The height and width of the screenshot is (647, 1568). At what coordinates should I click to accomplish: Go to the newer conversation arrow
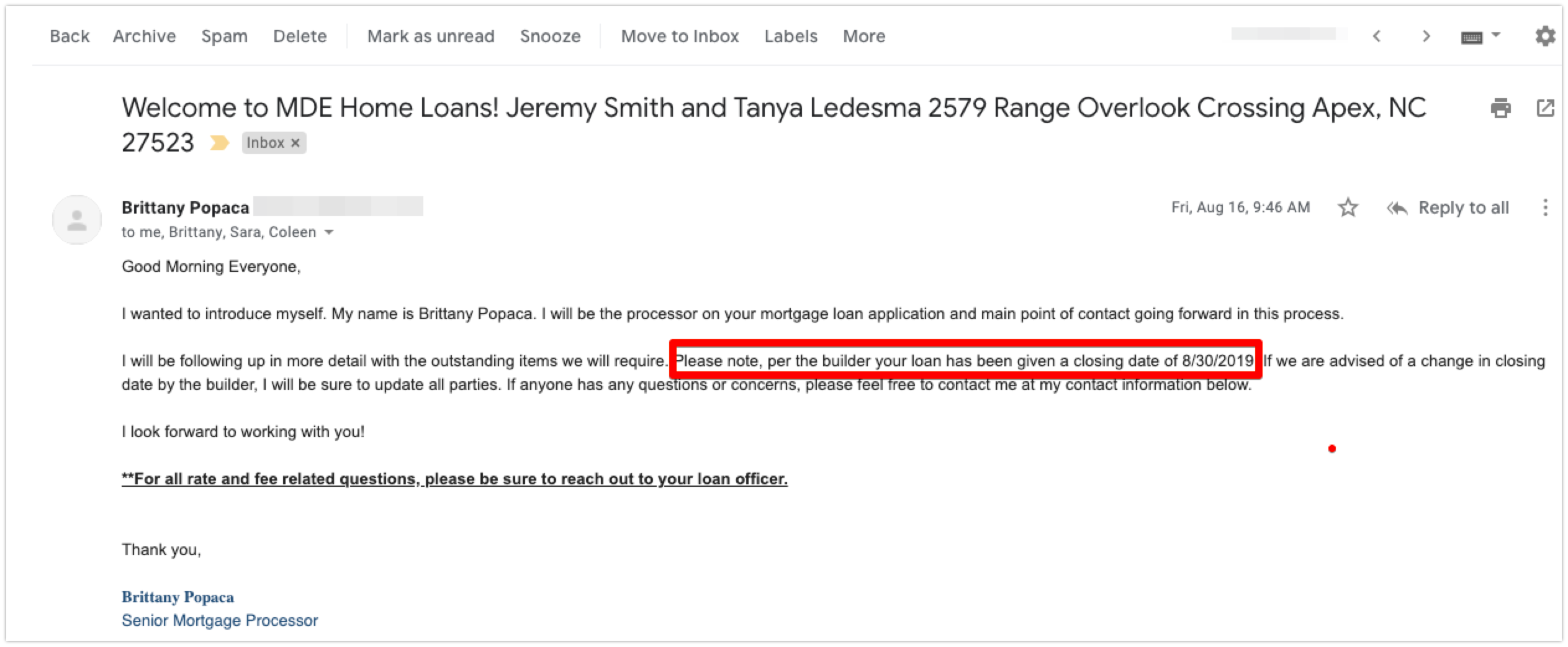click(x=1376, y=36)
